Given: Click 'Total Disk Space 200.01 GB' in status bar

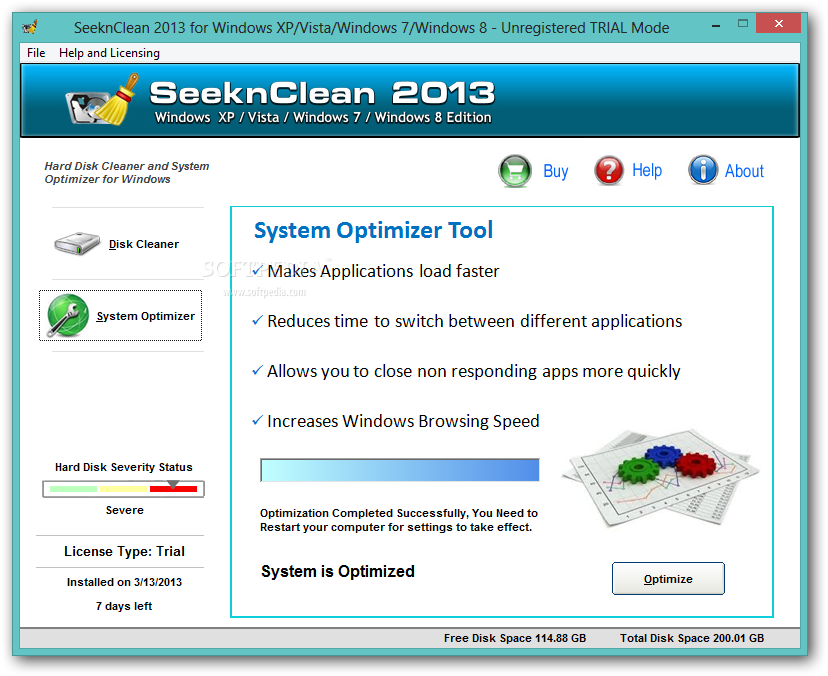Looking at the screenshot, I should coord(692,638).
